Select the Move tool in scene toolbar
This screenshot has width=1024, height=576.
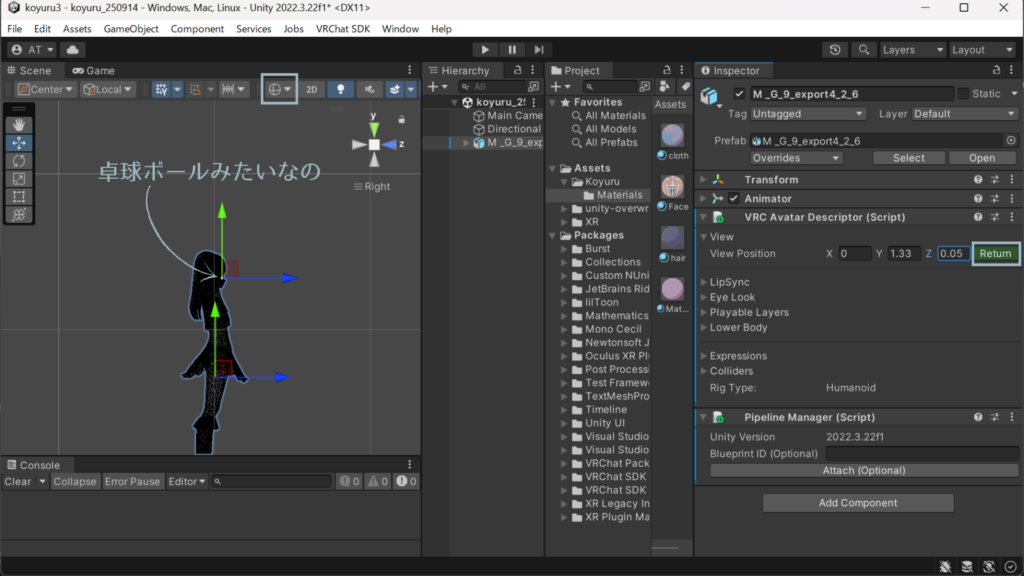pyautogui.click(x=19, y=143)
